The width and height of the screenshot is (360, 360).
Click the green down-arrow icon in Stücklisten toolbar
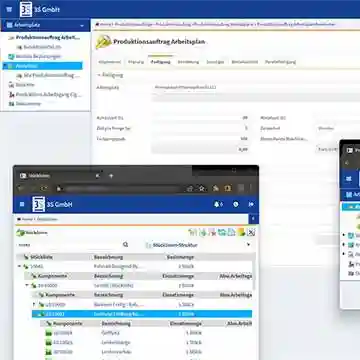click(202, 232)
